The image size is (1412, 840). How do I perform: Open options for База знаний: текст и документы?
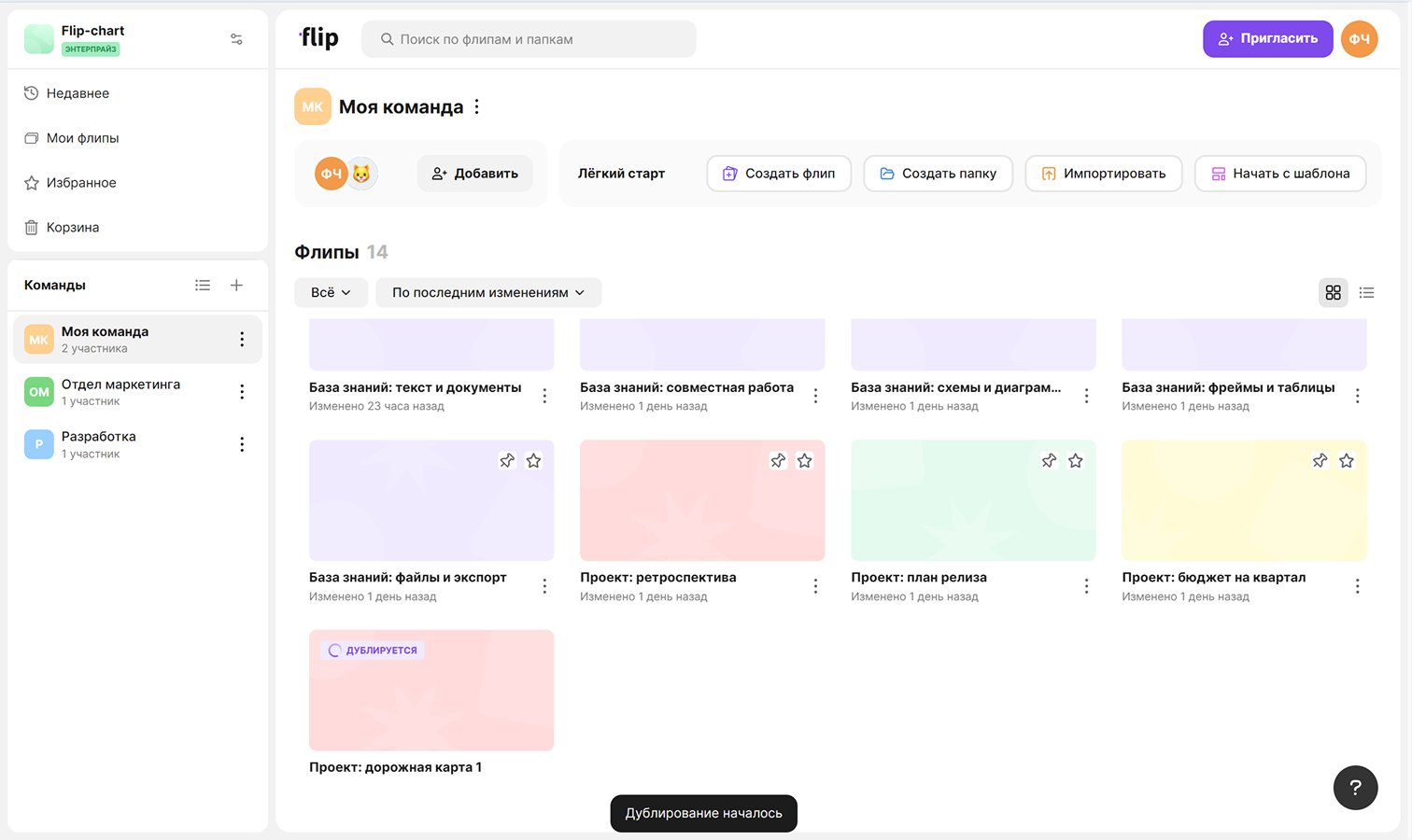(544, 397)
